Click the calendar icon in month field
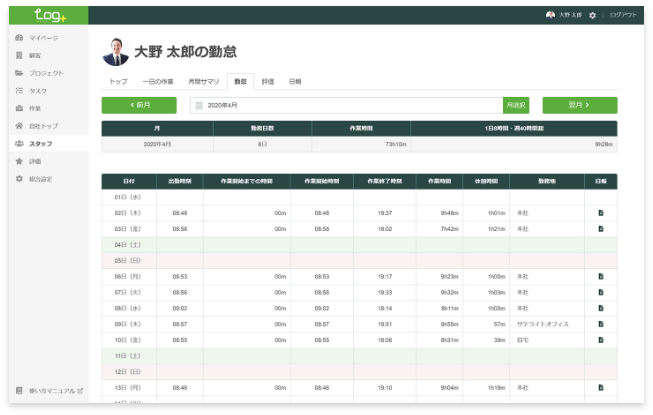 pos(199,105)
